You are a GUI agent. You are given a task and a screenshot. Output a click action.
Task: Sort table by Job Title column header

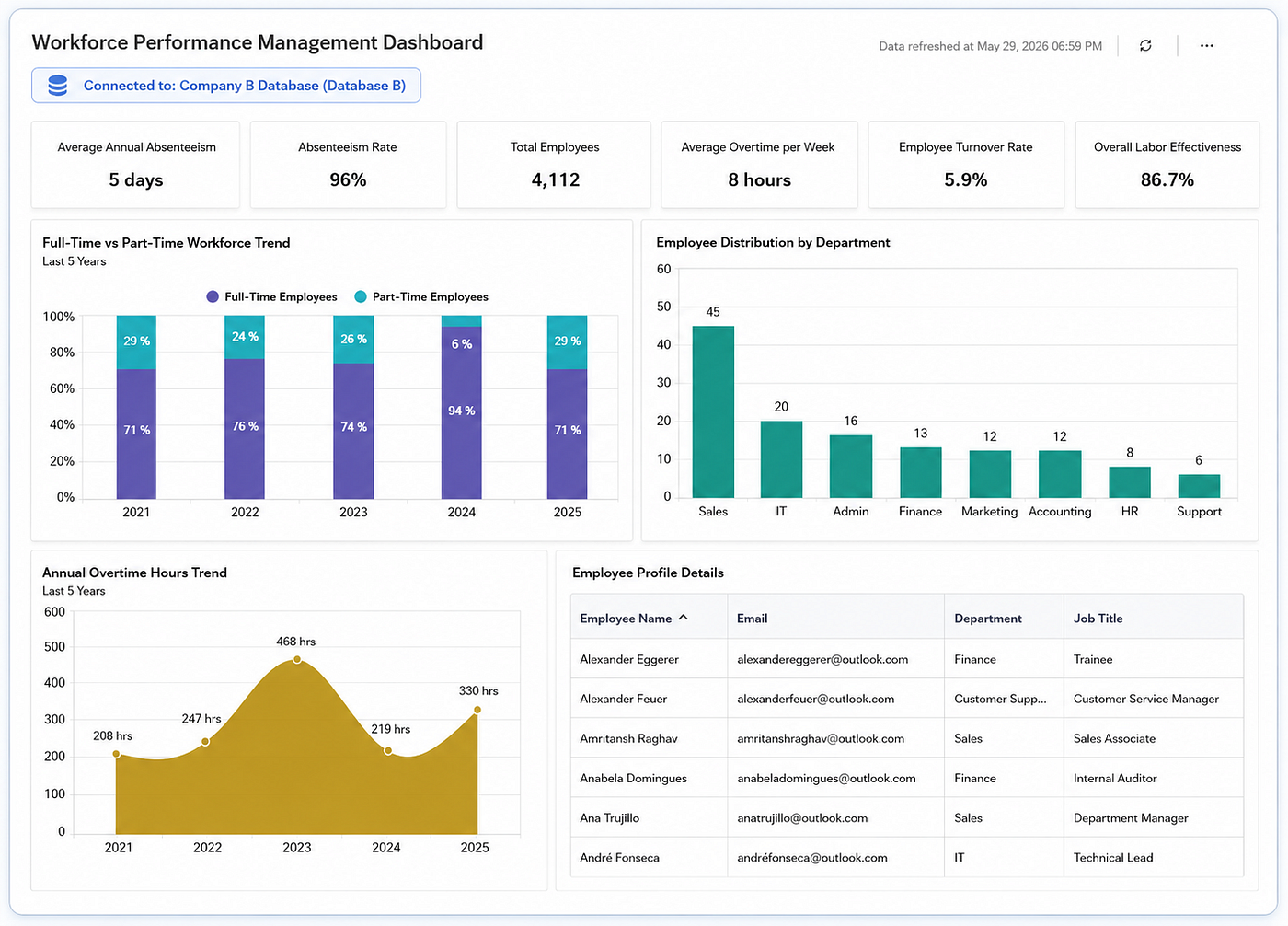pos(1098,619)
